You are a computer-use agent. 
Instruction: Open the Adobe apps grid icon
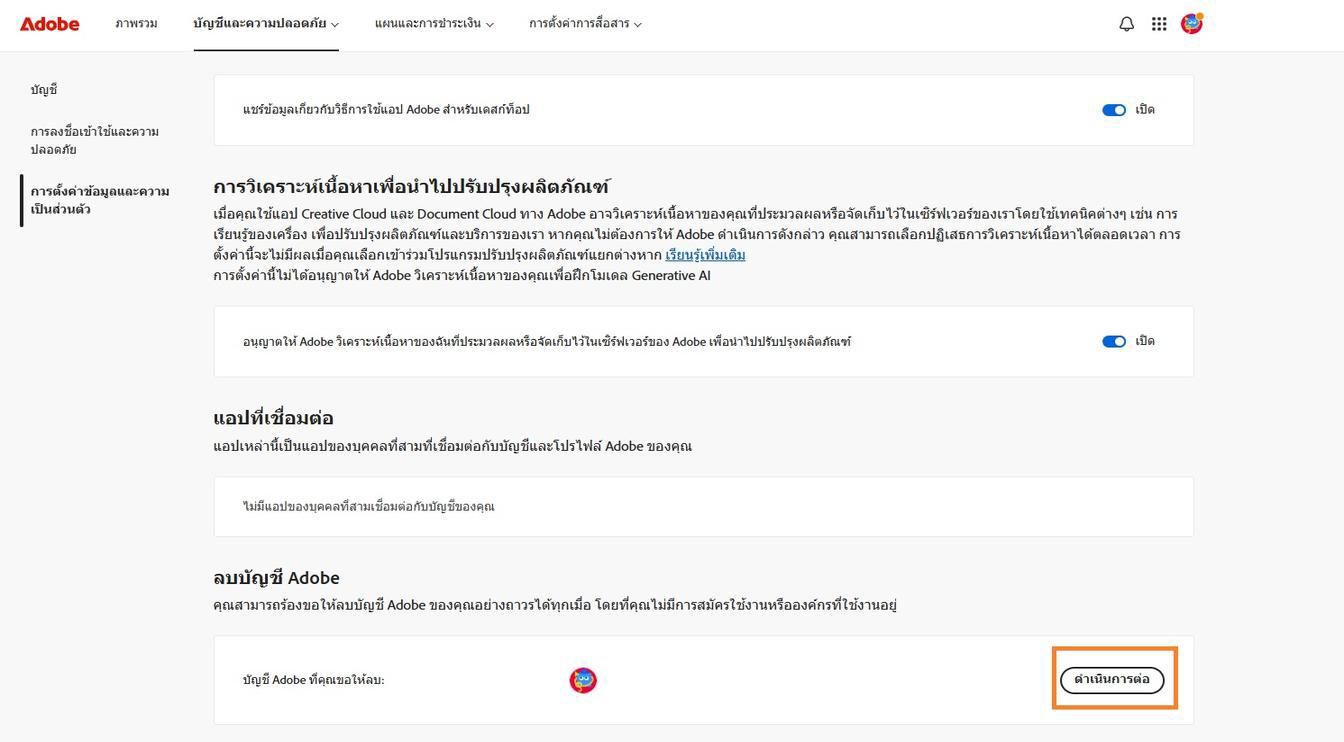pyautogui.click(x=1159, y=23)
